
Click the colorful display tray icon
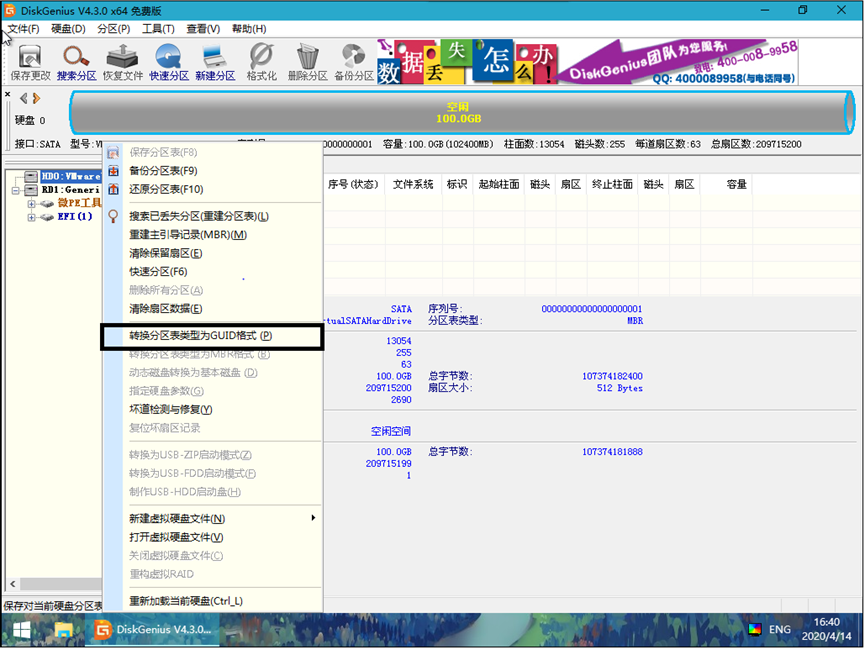(x=755, y=630)
